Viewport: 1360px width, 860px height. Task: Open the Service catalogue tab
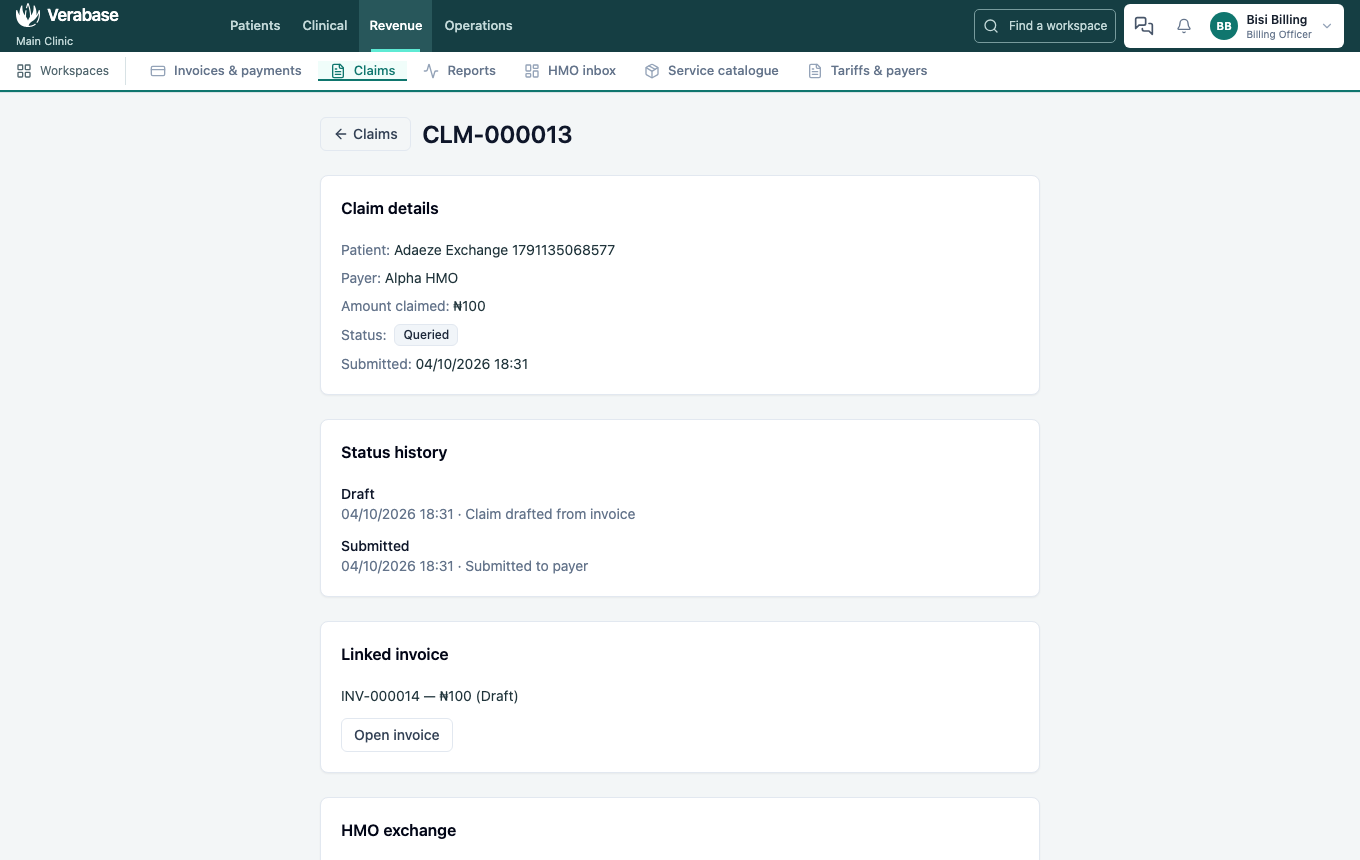[x=712, y=71]
